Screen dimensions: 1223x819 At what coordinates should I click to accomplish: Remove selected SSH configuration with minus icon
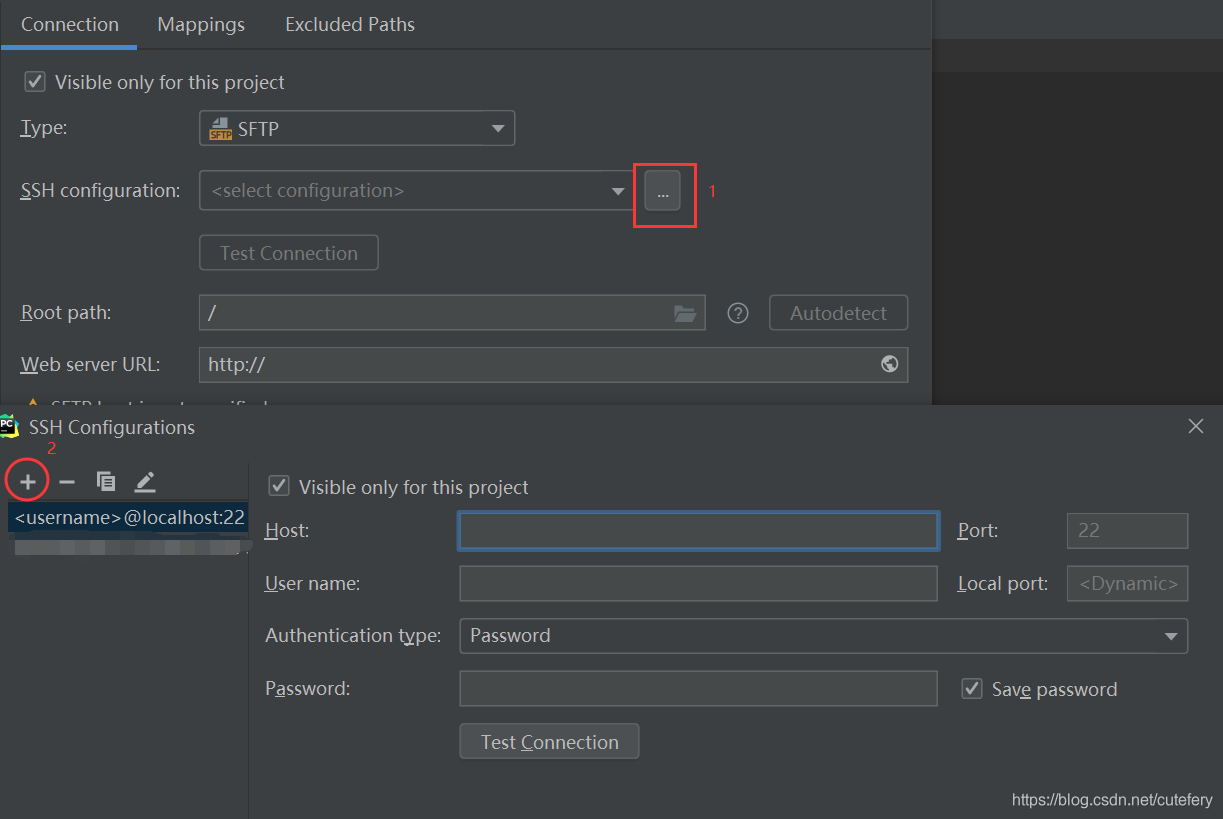[x=67, y=482]
